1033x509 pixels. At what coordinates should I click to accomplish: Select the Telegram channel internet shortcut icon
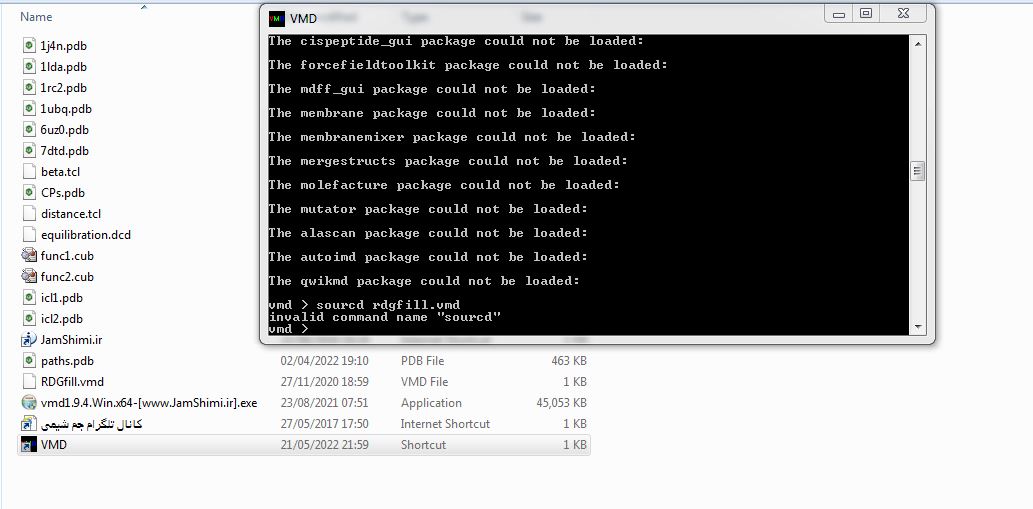29,423
